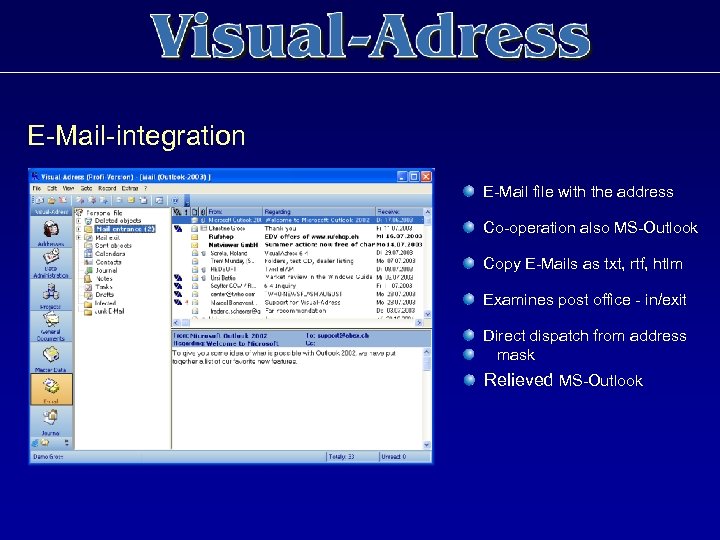720x540 pixels.
Task: Open the Edit menu
Action: click(x=52, y=188)
